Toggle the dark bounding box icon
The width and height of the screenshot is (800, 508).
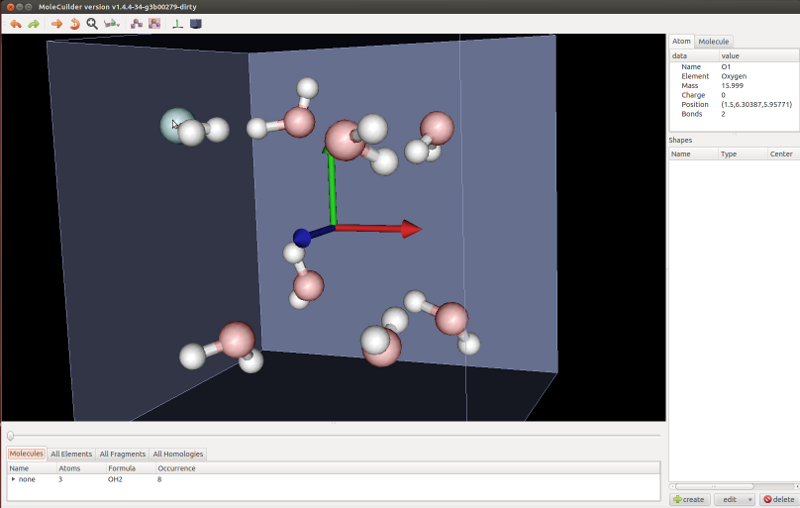196,23
